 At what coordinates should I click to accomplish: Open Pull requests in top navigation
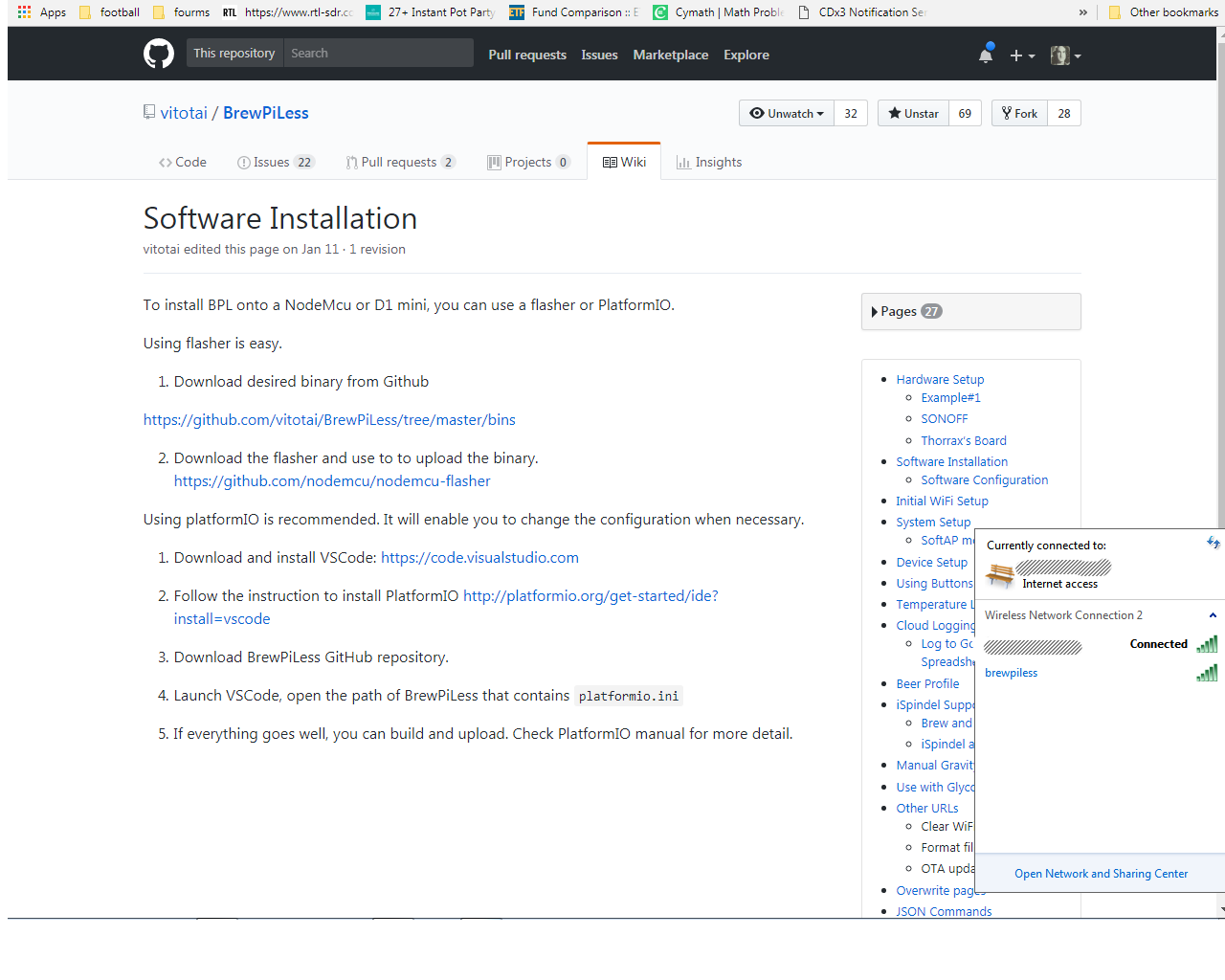tap(527, 55)
